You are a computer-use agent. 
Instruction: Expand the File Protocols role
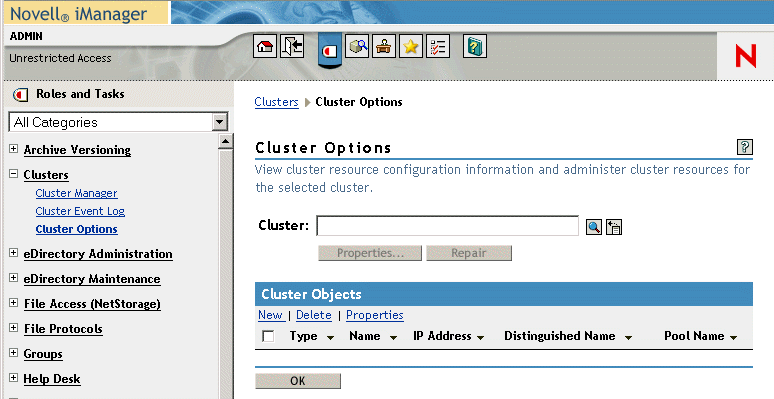click(14, 328)
